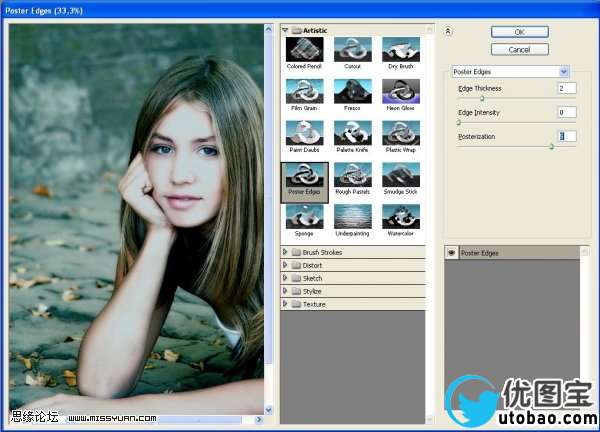Screen dimensions: 600x432
Task: Collapse the filter gallery thumbnails panel
Action: click(448, 31)
